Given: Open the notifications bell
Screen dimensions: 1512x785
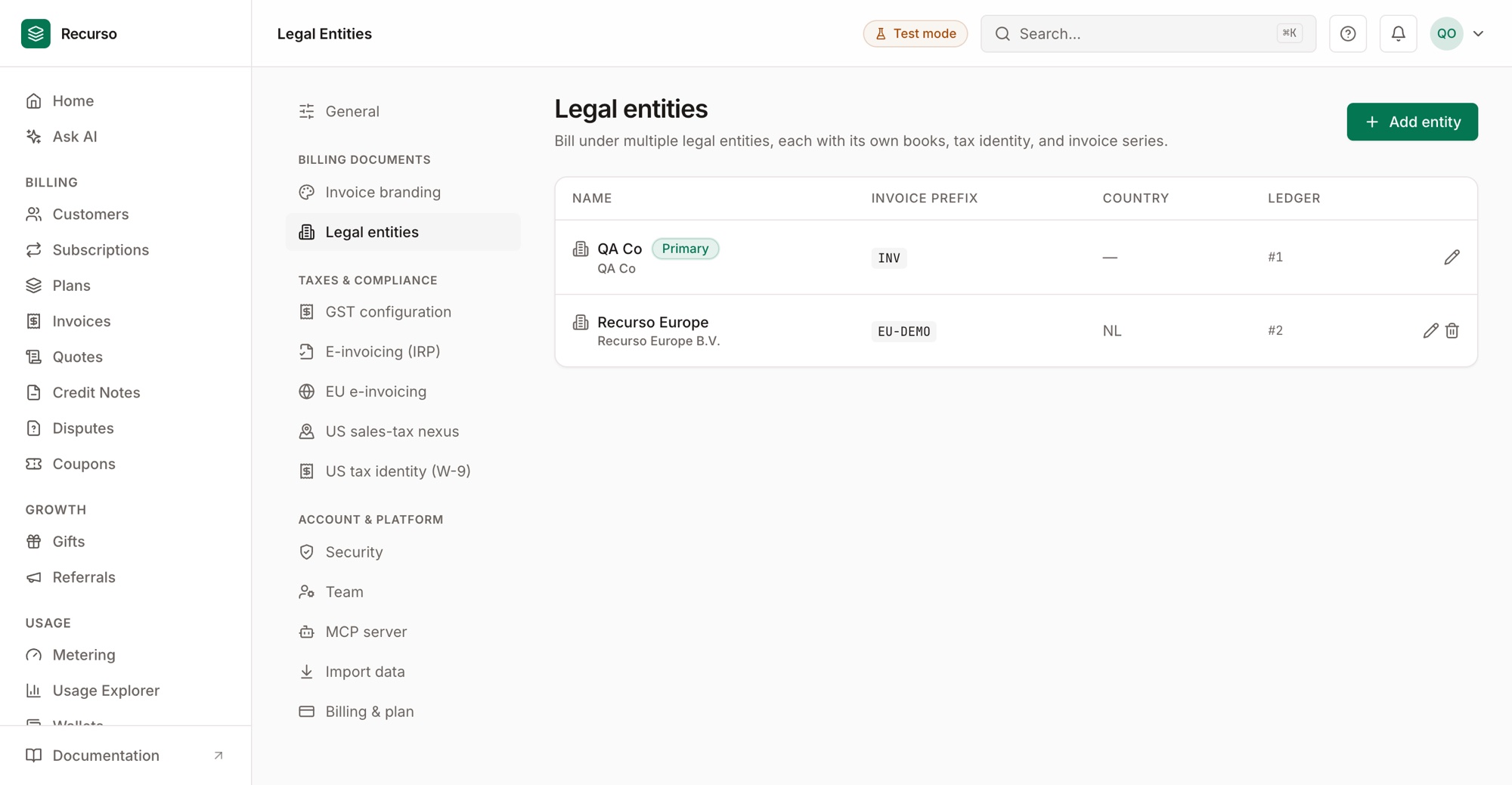Looking at the screenshot, I should click(x=1398, y=33).
